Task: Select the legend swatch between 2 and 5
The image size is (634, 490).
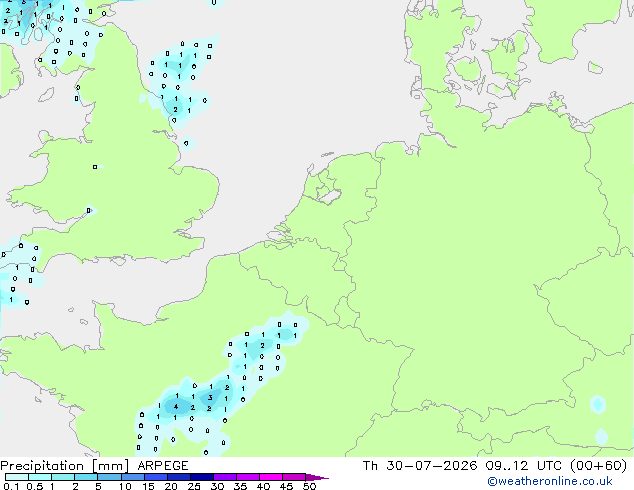Action: click(86, 477)
